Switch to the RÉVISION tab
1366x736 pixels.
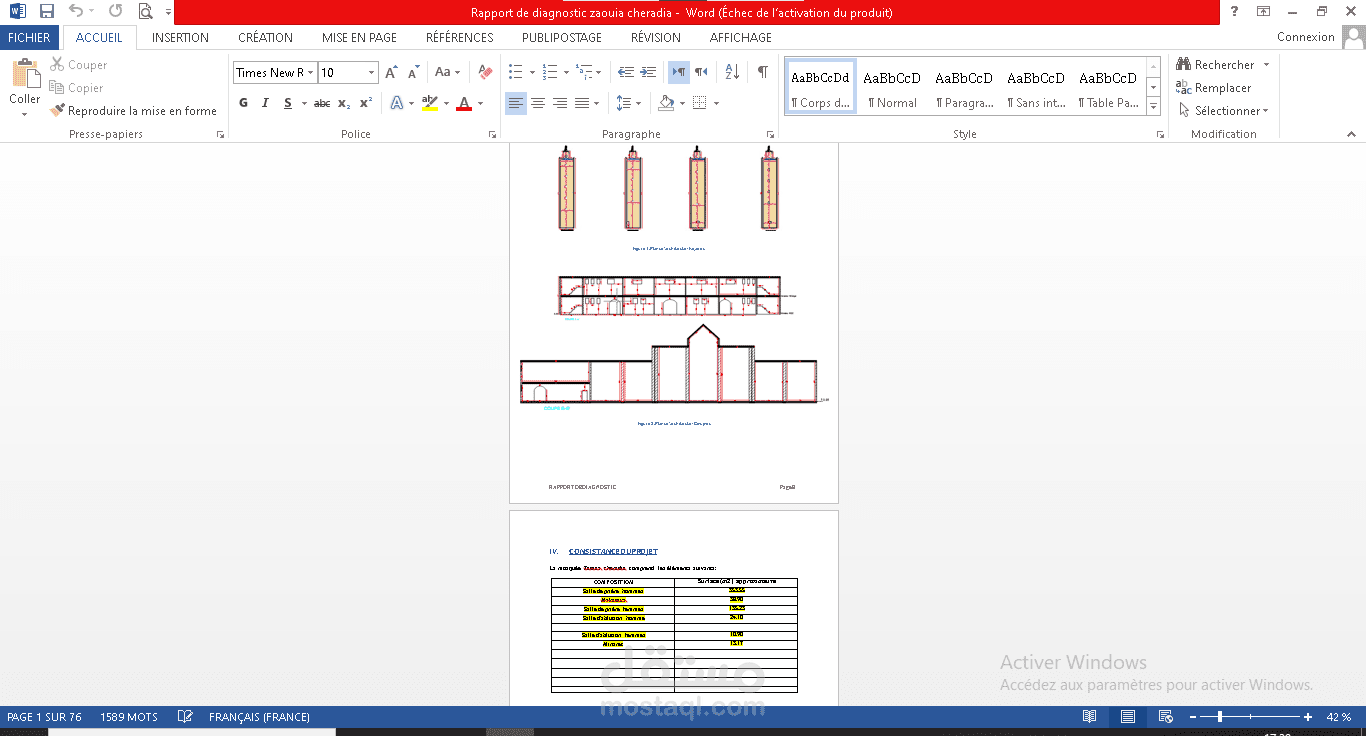point(655,37)
